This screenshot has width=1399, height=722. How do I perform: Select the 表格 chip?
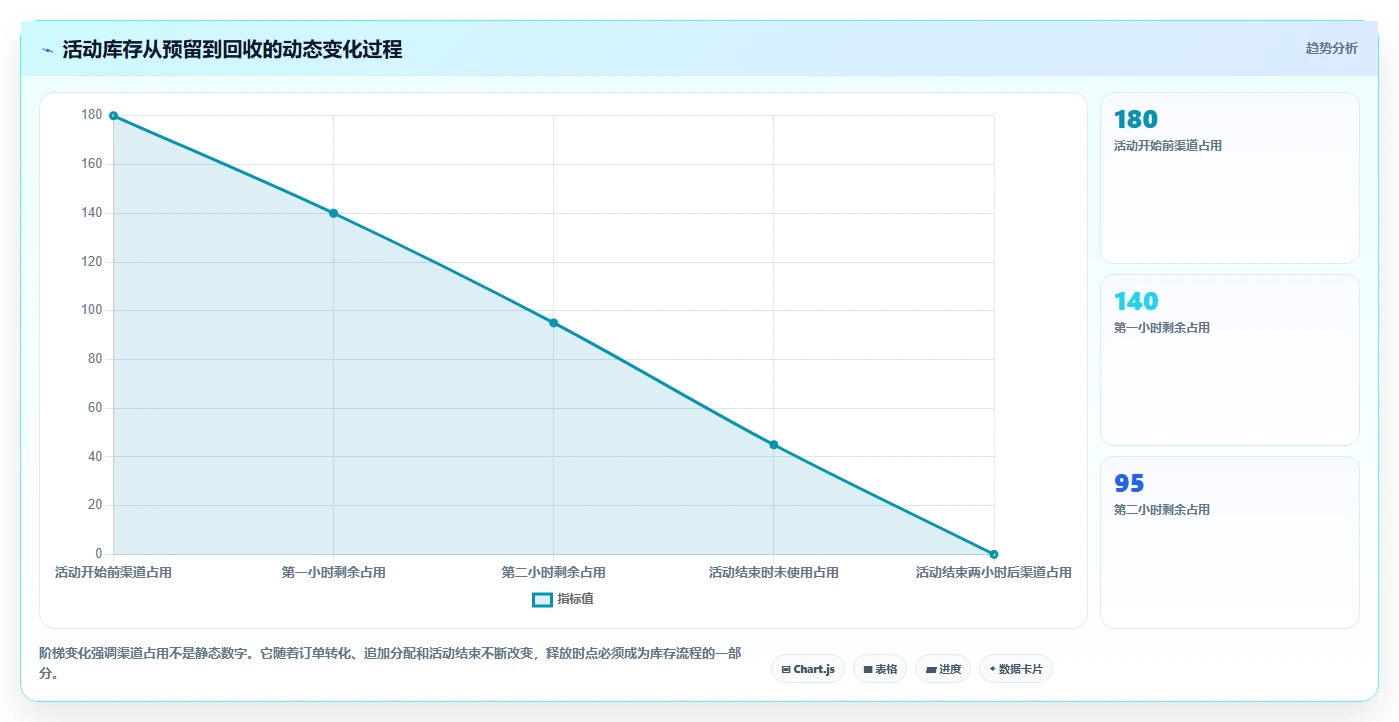point(880,669)
